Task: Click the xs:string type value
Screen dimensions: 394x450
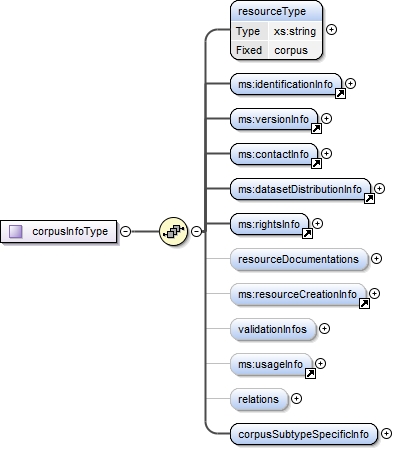Action: [x=295, y=31]
